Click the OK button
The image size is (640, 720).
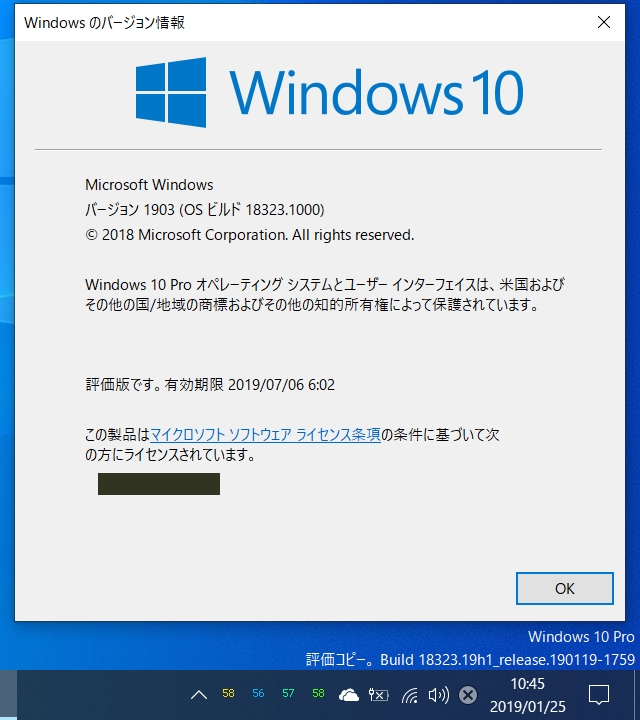(x=564, y=588)
